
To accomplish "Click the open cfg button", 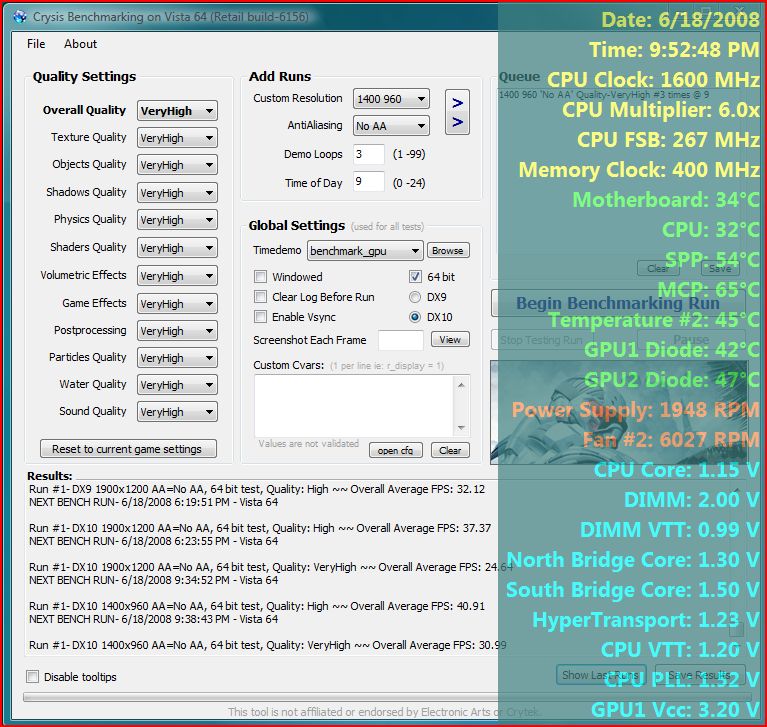I will 395,450.
